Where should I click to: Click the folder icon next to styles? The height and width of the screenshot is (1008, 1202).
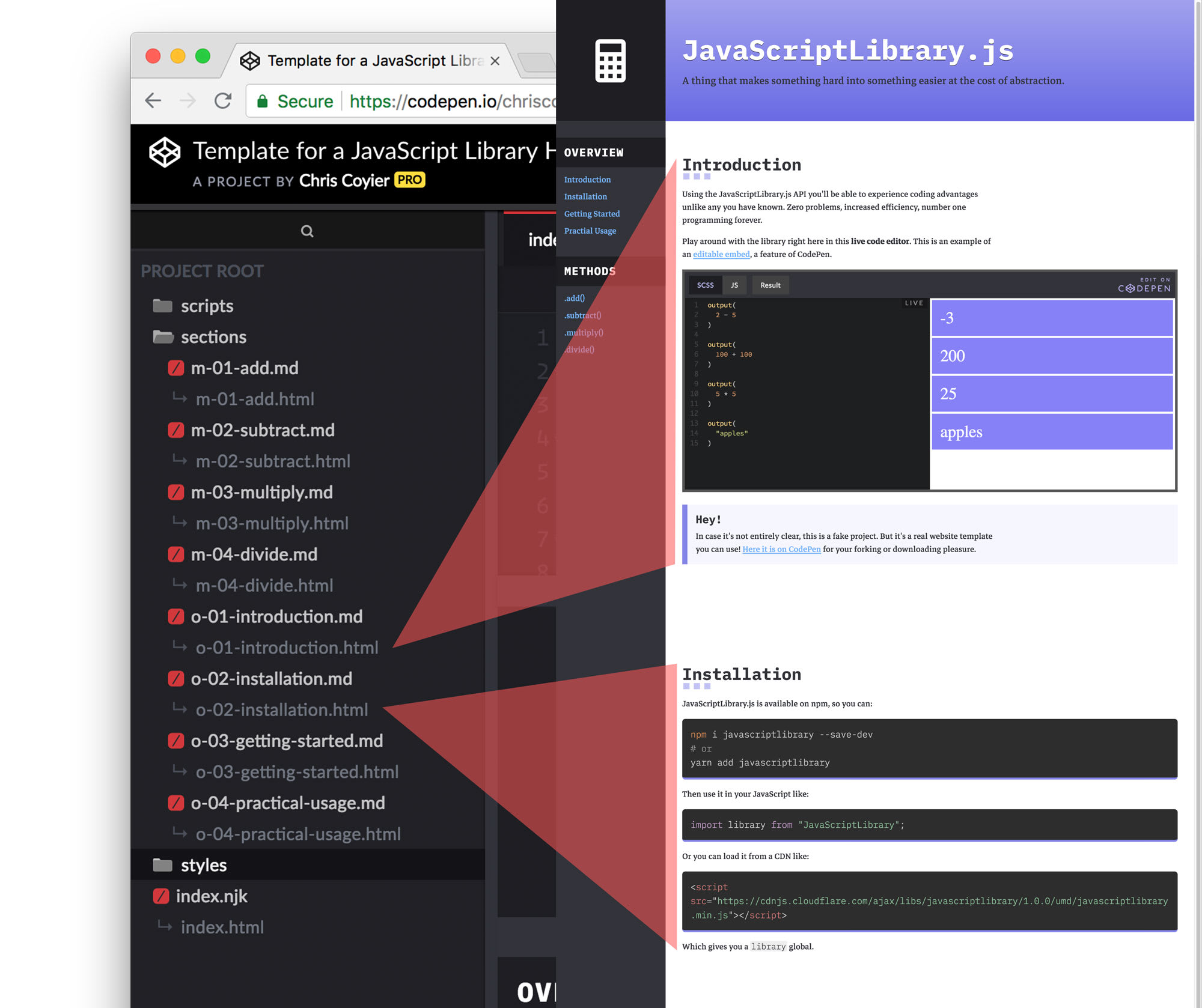(x=161, y=865)
